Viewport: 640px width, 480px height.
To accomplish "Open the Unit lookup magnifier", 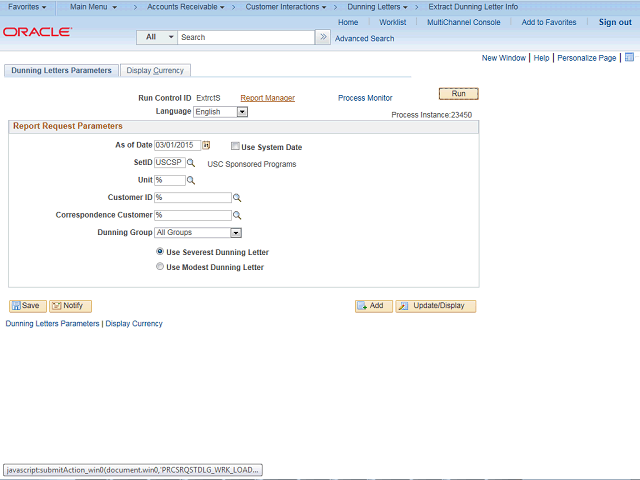I will (191, 180).
